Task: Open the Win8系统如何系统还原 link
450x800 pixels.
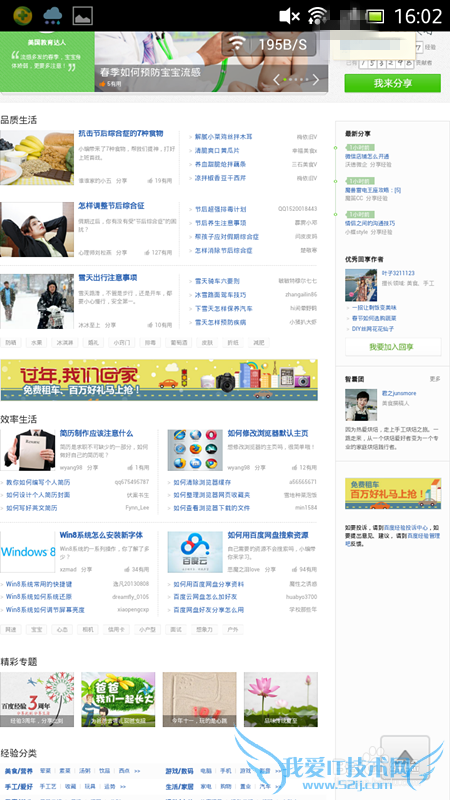Action: pos(39,597)
